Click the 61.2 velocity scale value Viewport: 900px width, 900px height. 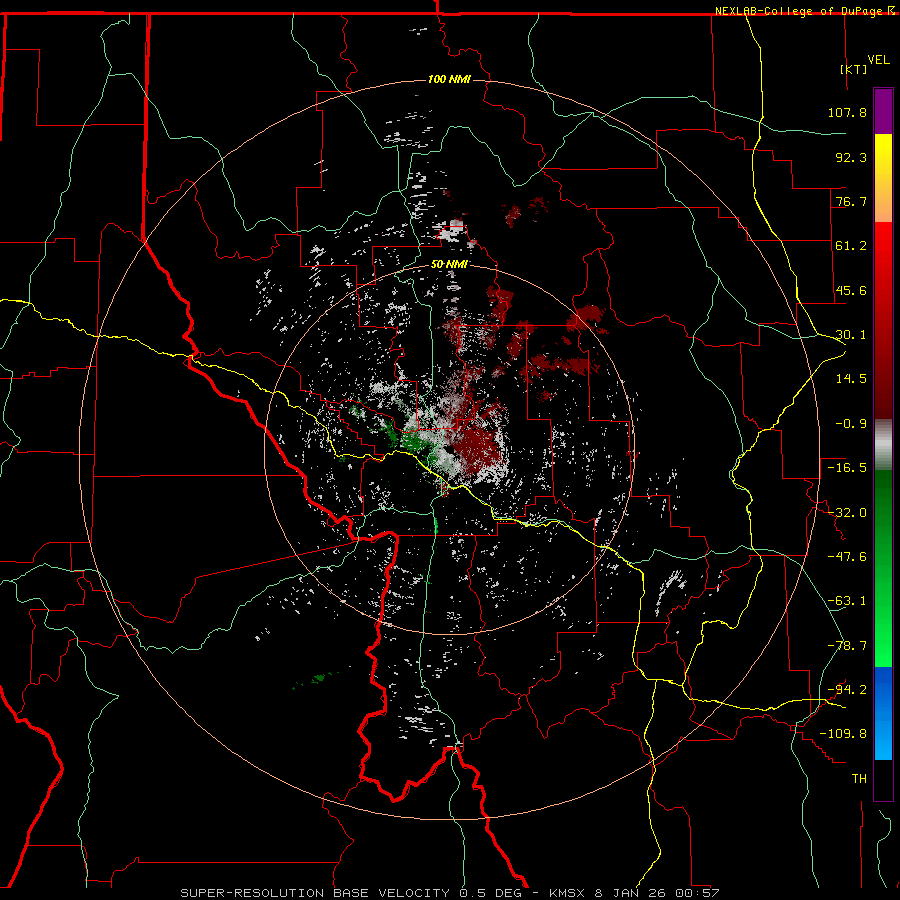coord(851,246)
